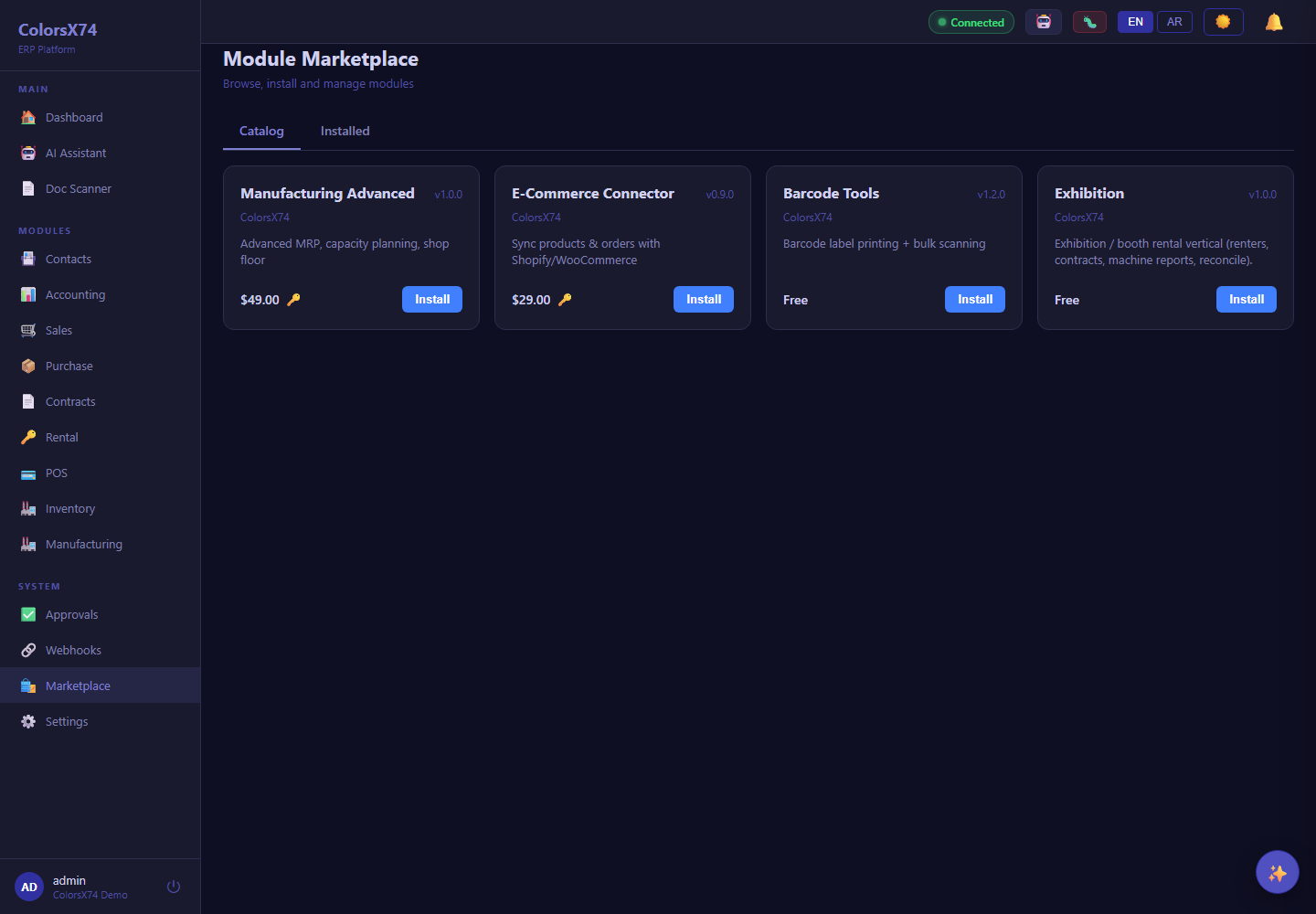The height and width of the screenshot is (914, 1316).
Task: Click license key icon on E-Commerce Connector card
Action: click(x=565, y=300)
